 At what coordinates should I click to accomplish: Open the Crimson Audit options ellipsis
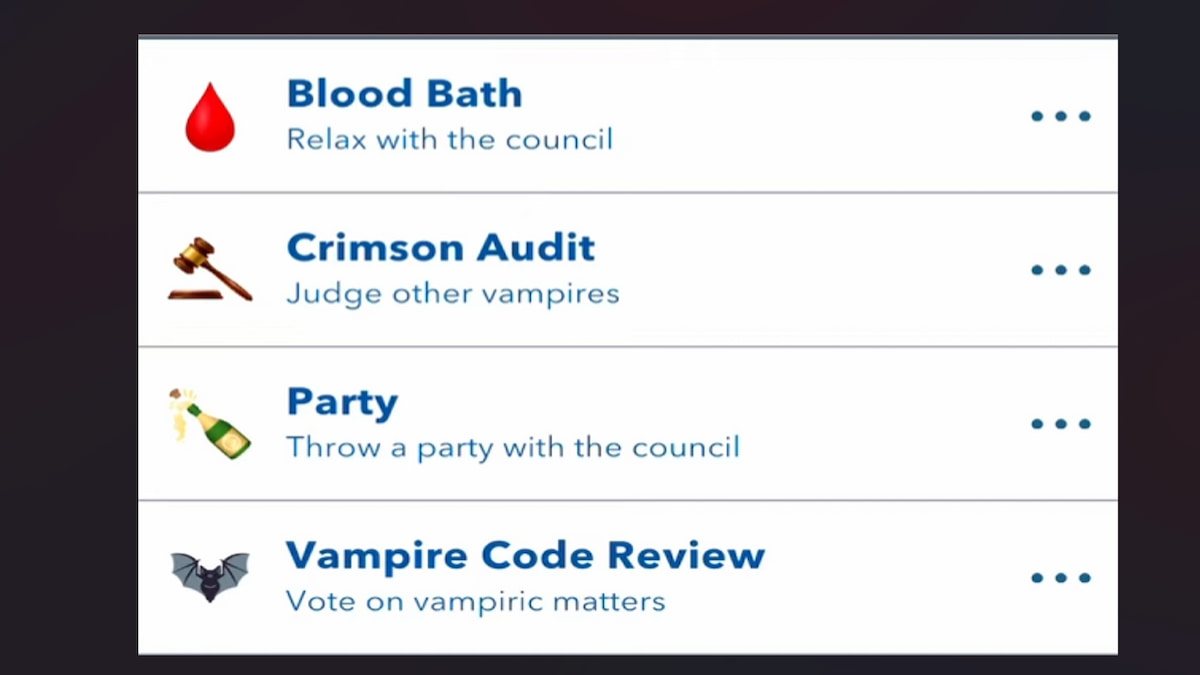1060,269
